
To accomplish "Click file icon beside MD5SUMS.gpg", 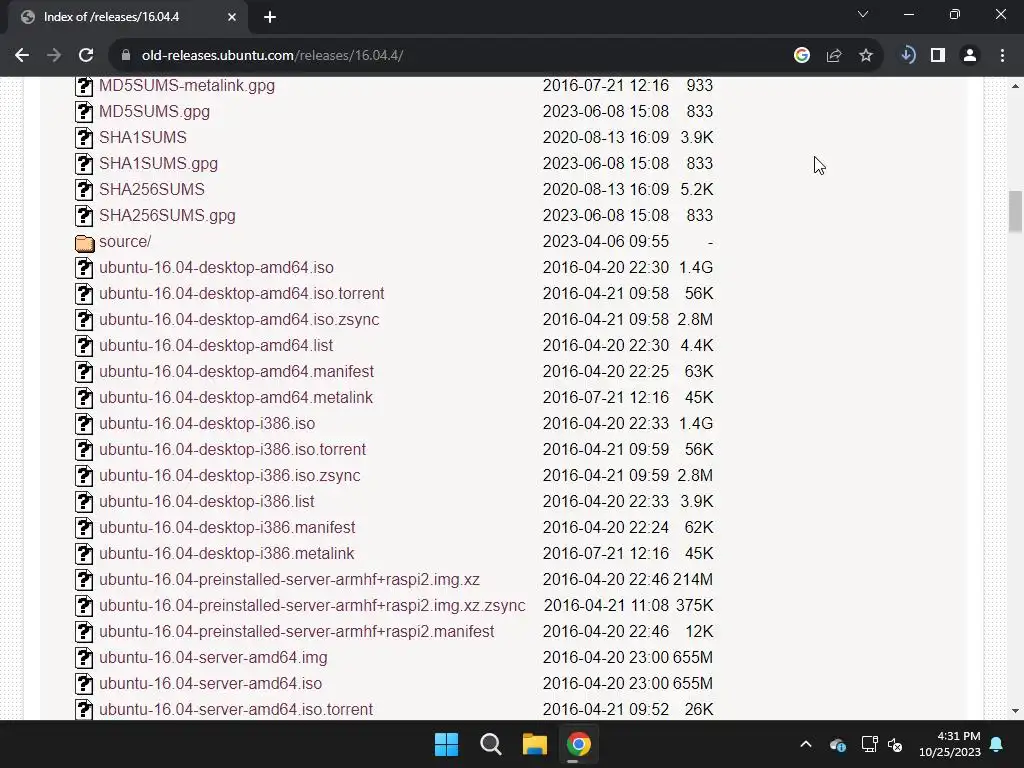I will (84, 112).
